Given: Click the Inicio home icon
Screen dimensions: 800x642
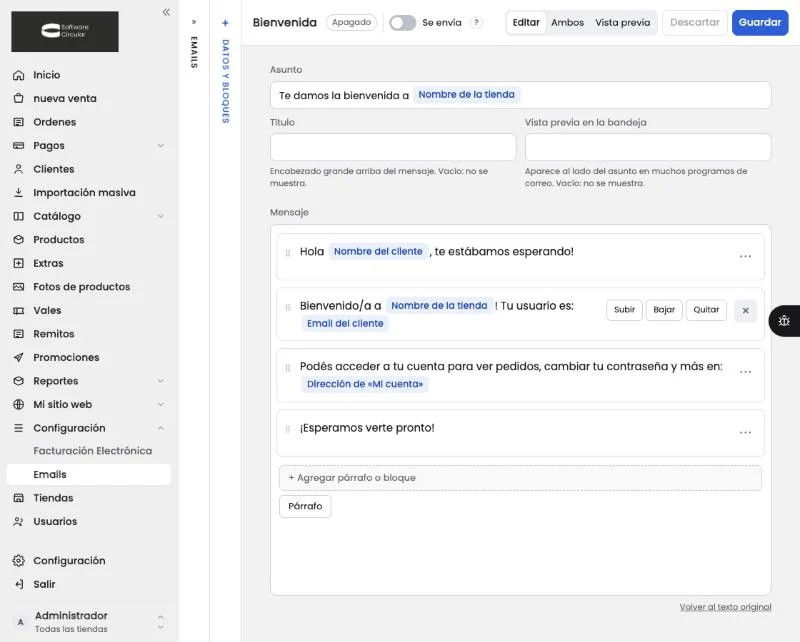Looking at the screenshot, I should (x=18, y=75).
